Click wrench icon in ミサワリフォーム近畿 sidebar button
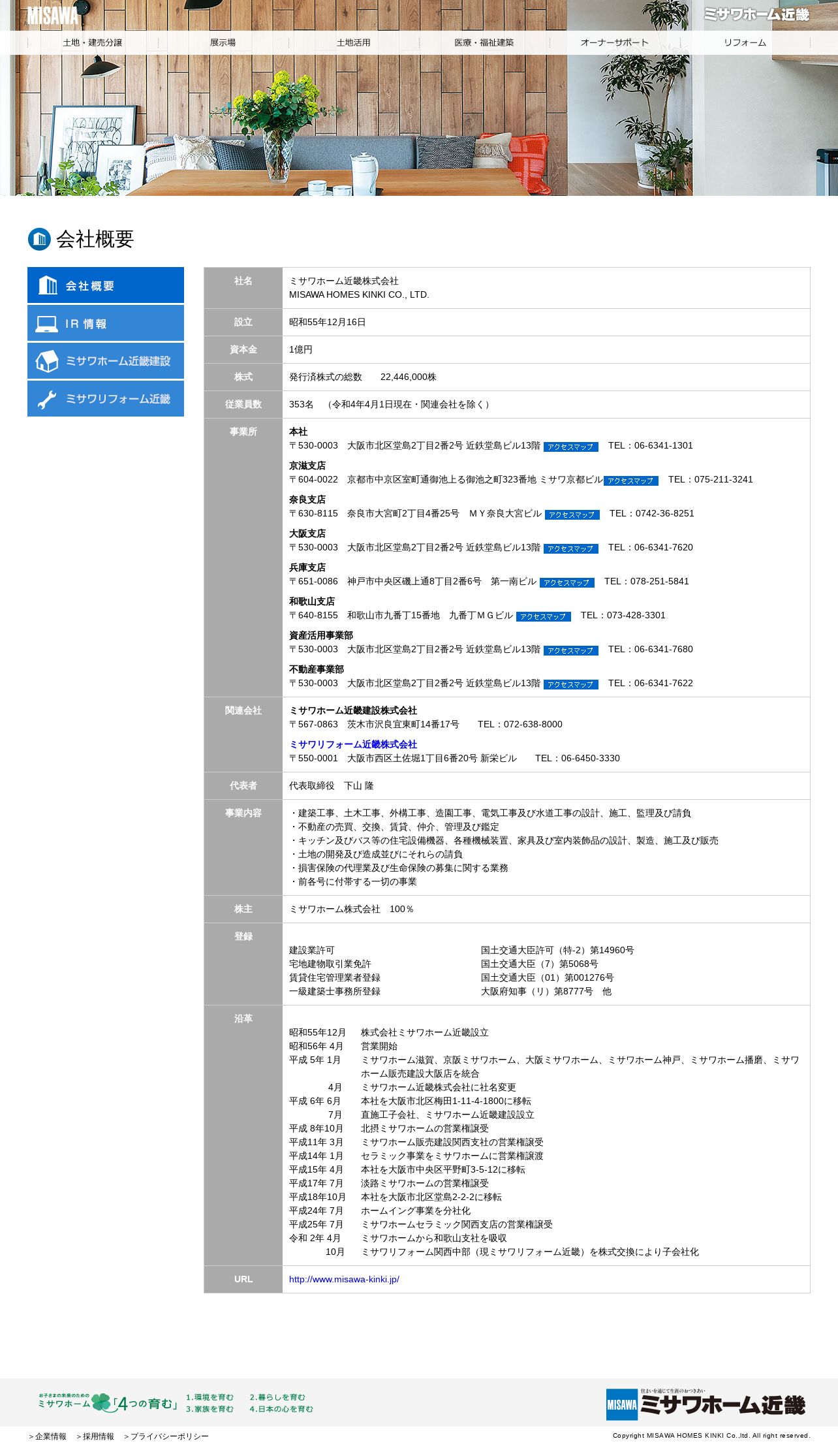 coord(47,400)
